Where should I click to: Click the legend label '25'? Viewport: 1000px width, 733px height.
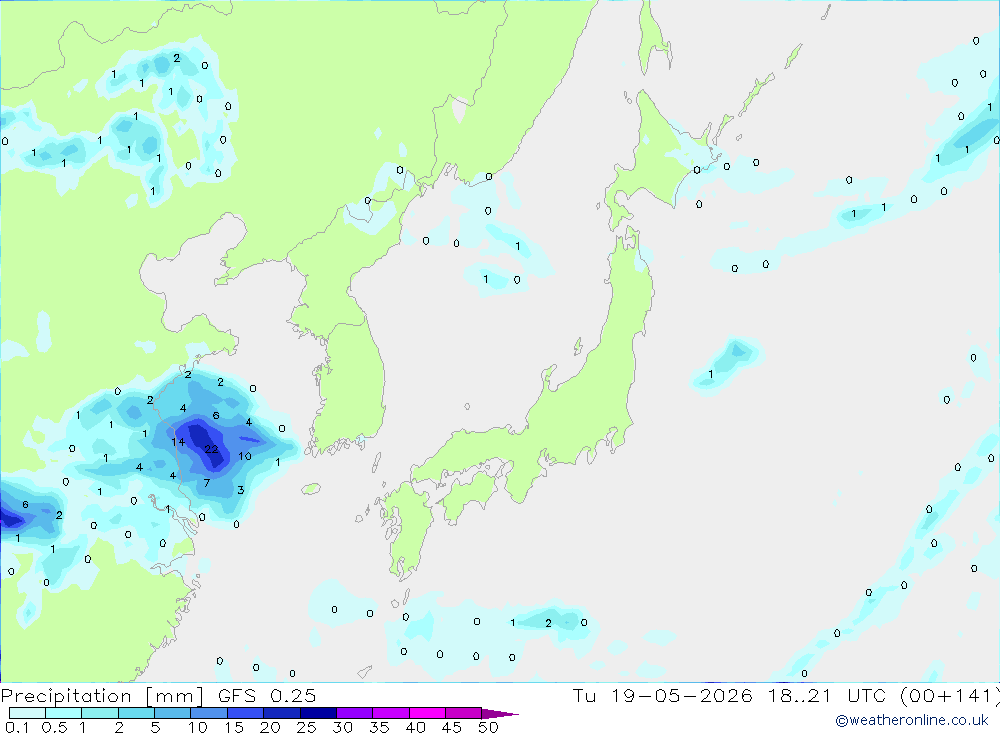click(306, 727)
